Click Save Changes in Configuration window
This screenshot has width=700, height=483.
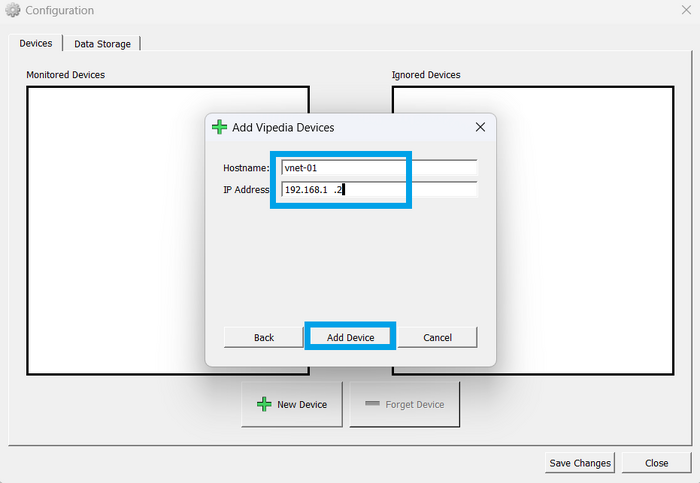[580, 463]
